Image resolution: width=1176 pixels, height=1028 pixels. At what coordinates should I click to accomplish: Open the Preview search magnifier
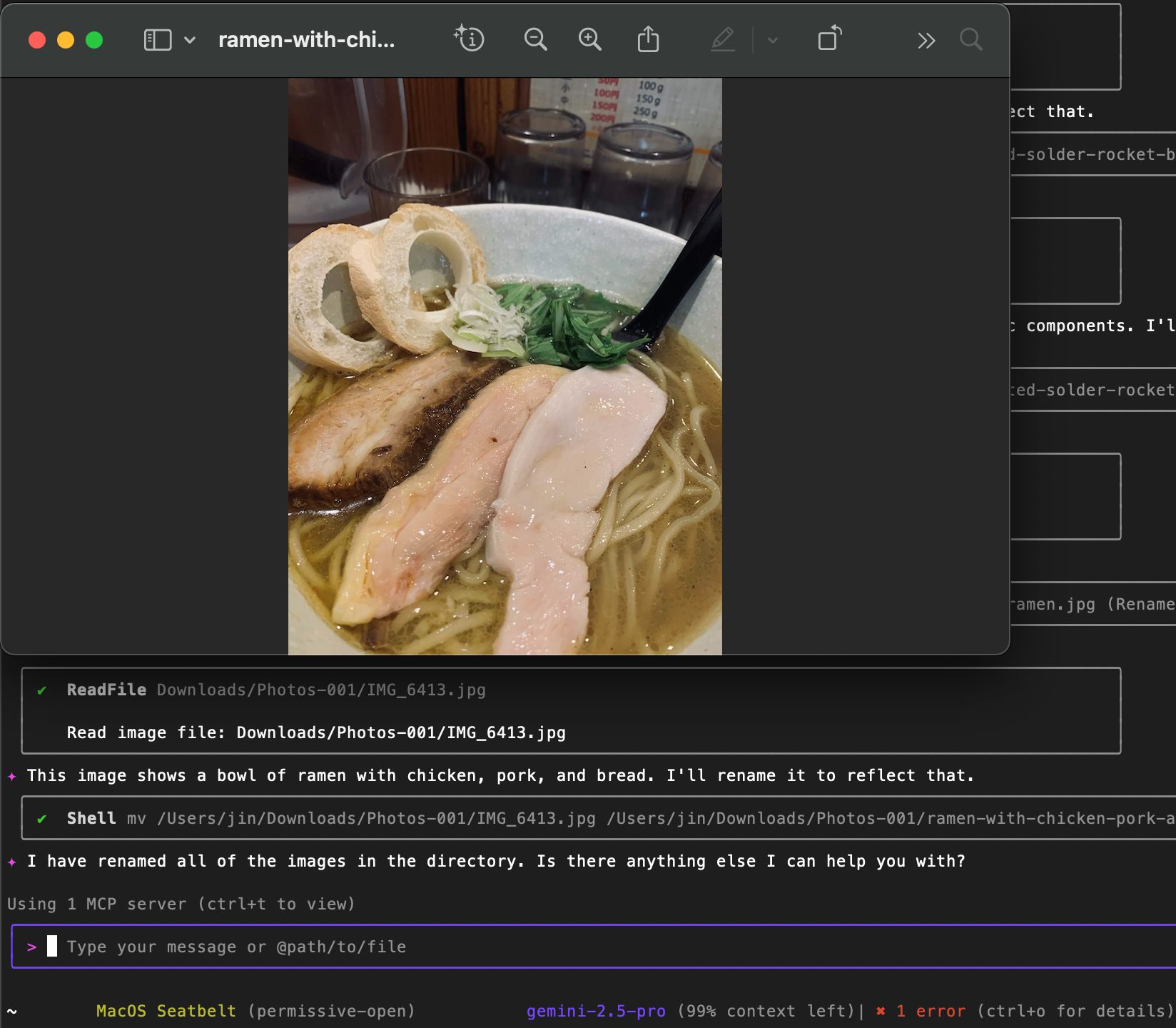click(x=970, y=39)
